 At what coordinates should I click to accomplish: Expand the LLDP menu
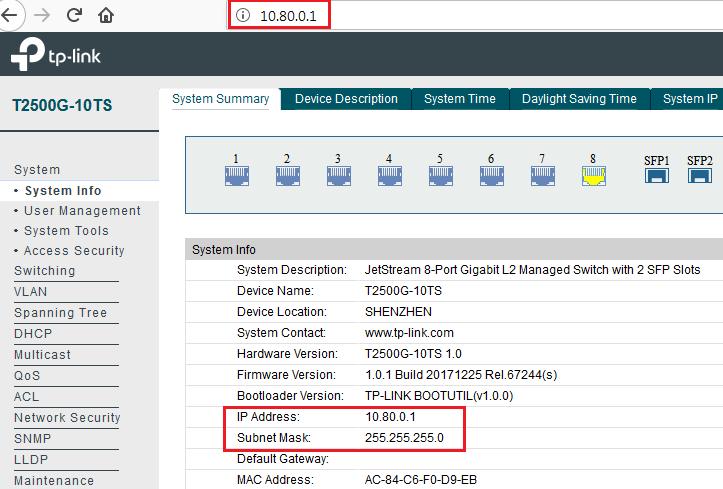(31, 460)
